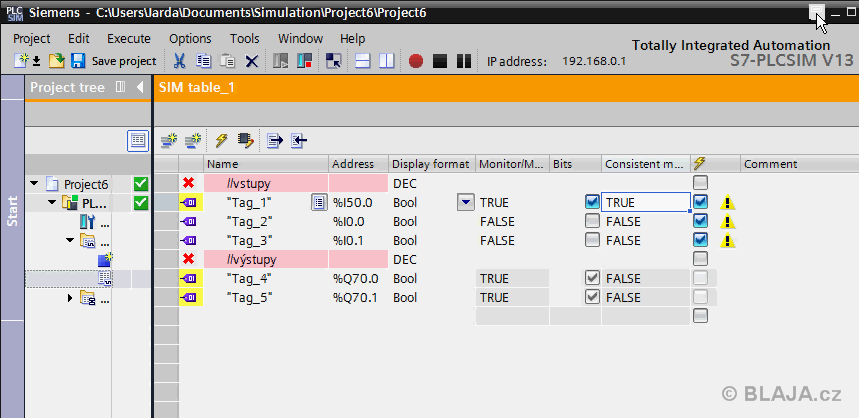Click the warning icon in Tag_3 row
The width and height of the screenshot is (859, 418).
[x=728, y=241]
